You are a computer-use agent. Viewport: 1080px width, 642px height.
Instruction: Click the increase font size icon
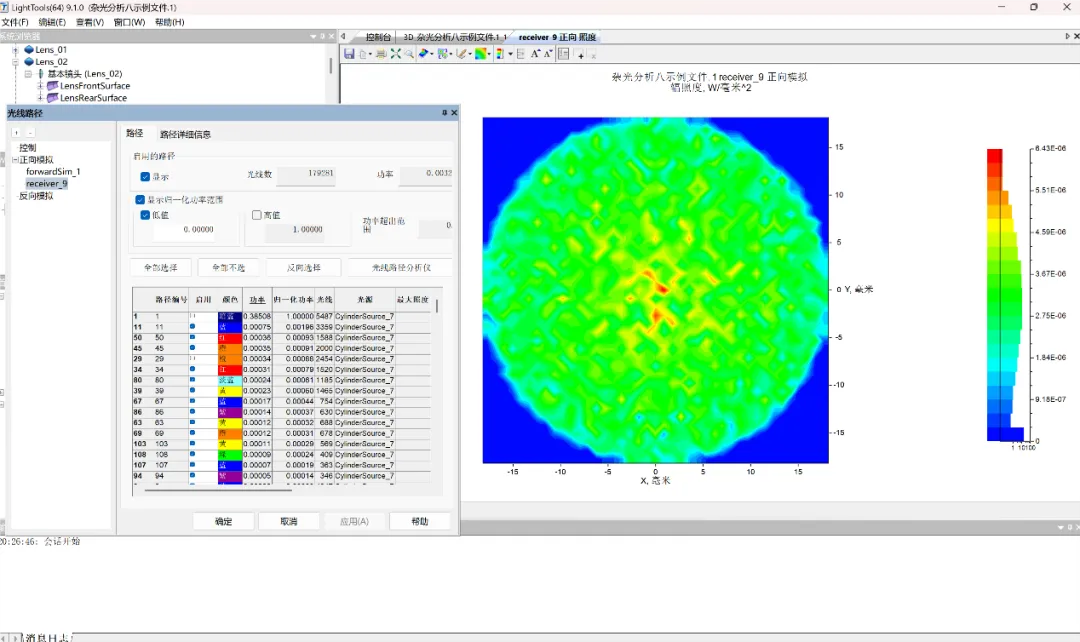point(535,53)
